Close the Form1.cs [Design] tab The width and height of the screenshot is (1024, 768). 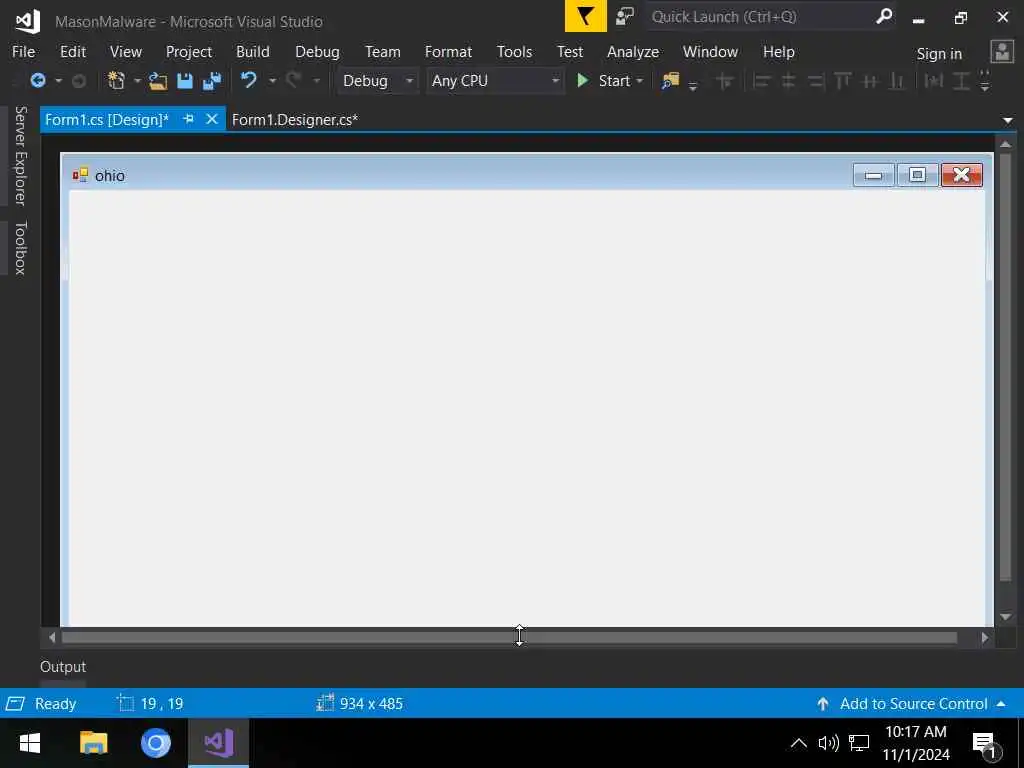(212, 119)
